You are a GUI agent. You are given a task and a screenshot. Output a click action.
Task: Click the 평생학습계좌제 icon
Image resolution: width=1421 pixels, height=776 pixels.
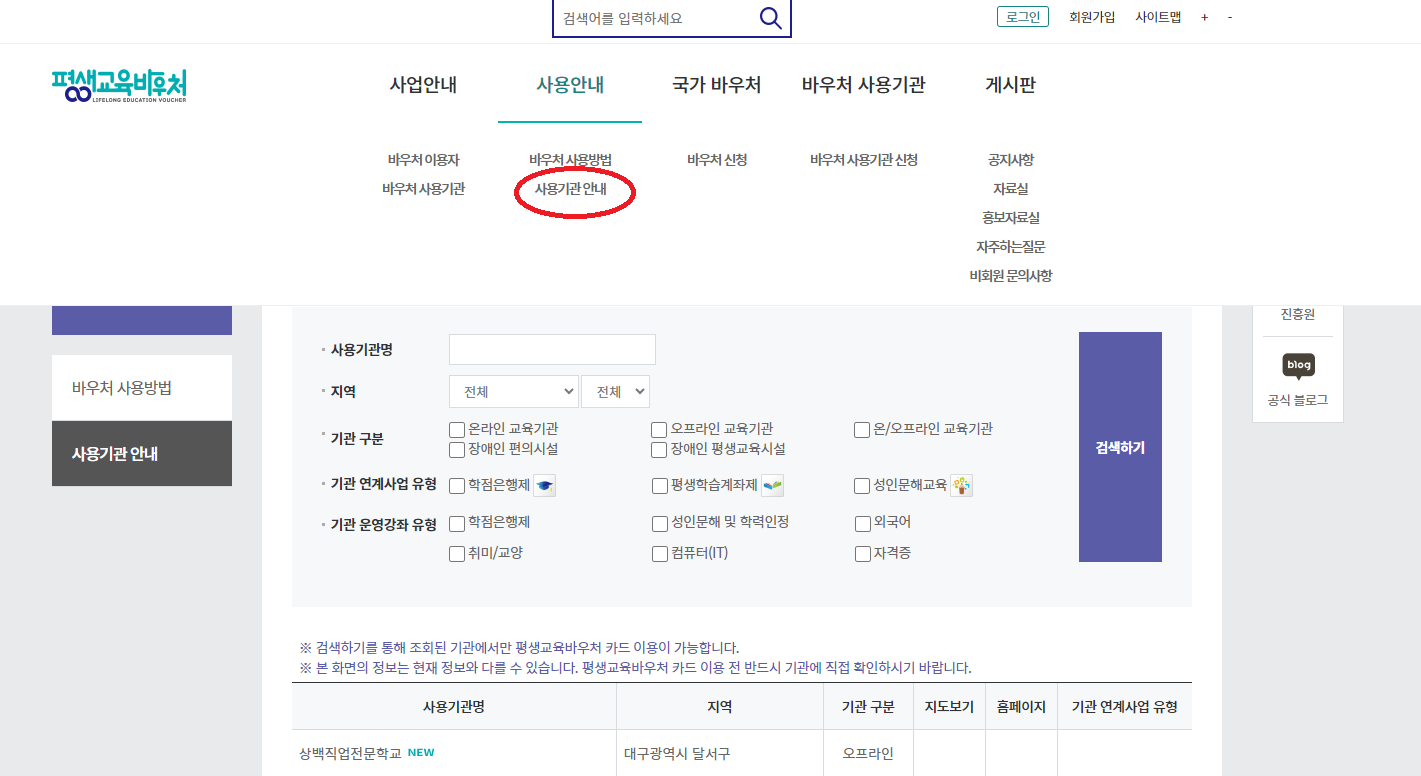pyautogui.click(x=772, y=486)
